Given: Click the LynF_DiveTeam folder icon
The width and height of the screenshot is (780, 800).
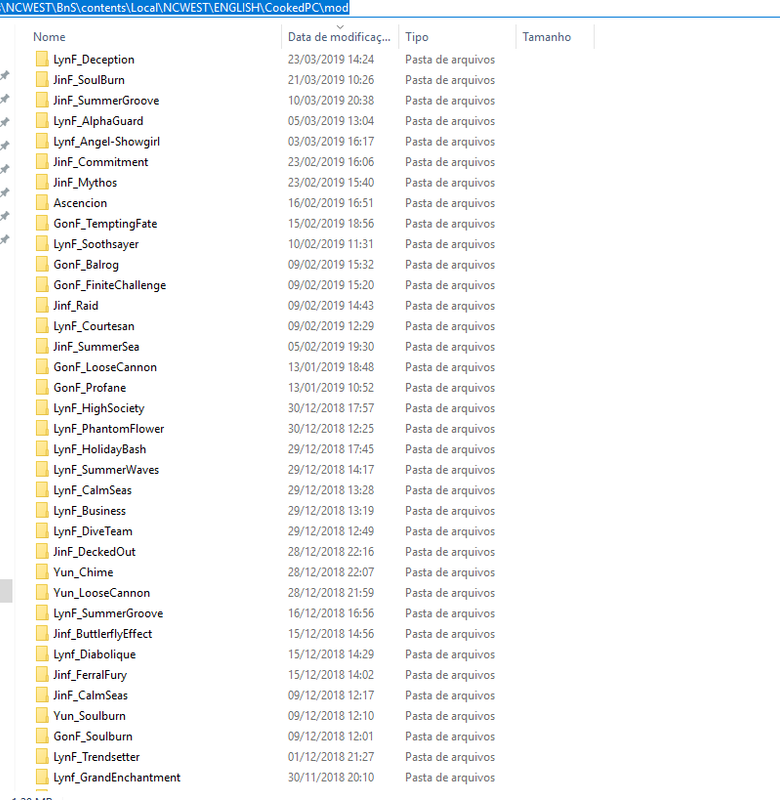Looking at the screenshot, I should point(42,531).
